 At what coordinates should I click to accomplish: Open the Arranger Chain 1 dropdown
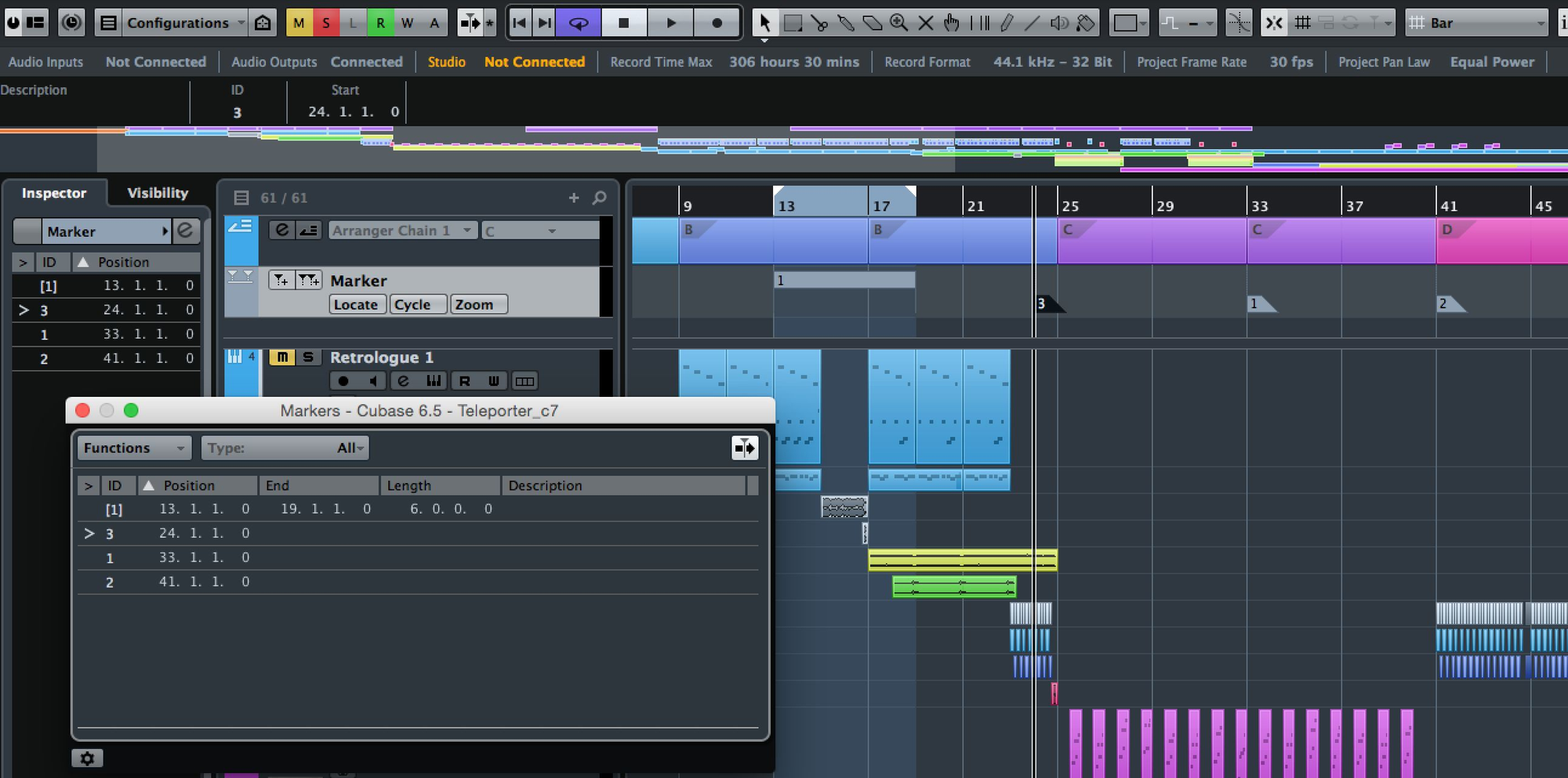401,231
